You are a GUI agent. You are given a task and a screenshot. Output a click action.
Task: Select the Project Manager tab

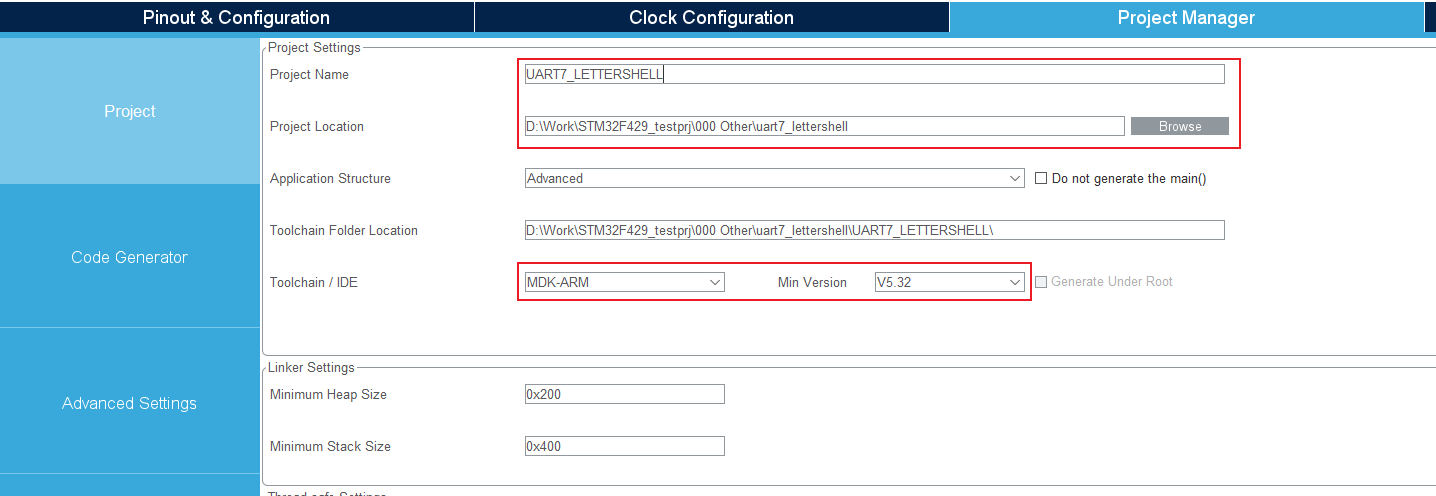click(x=1186, y=17)
